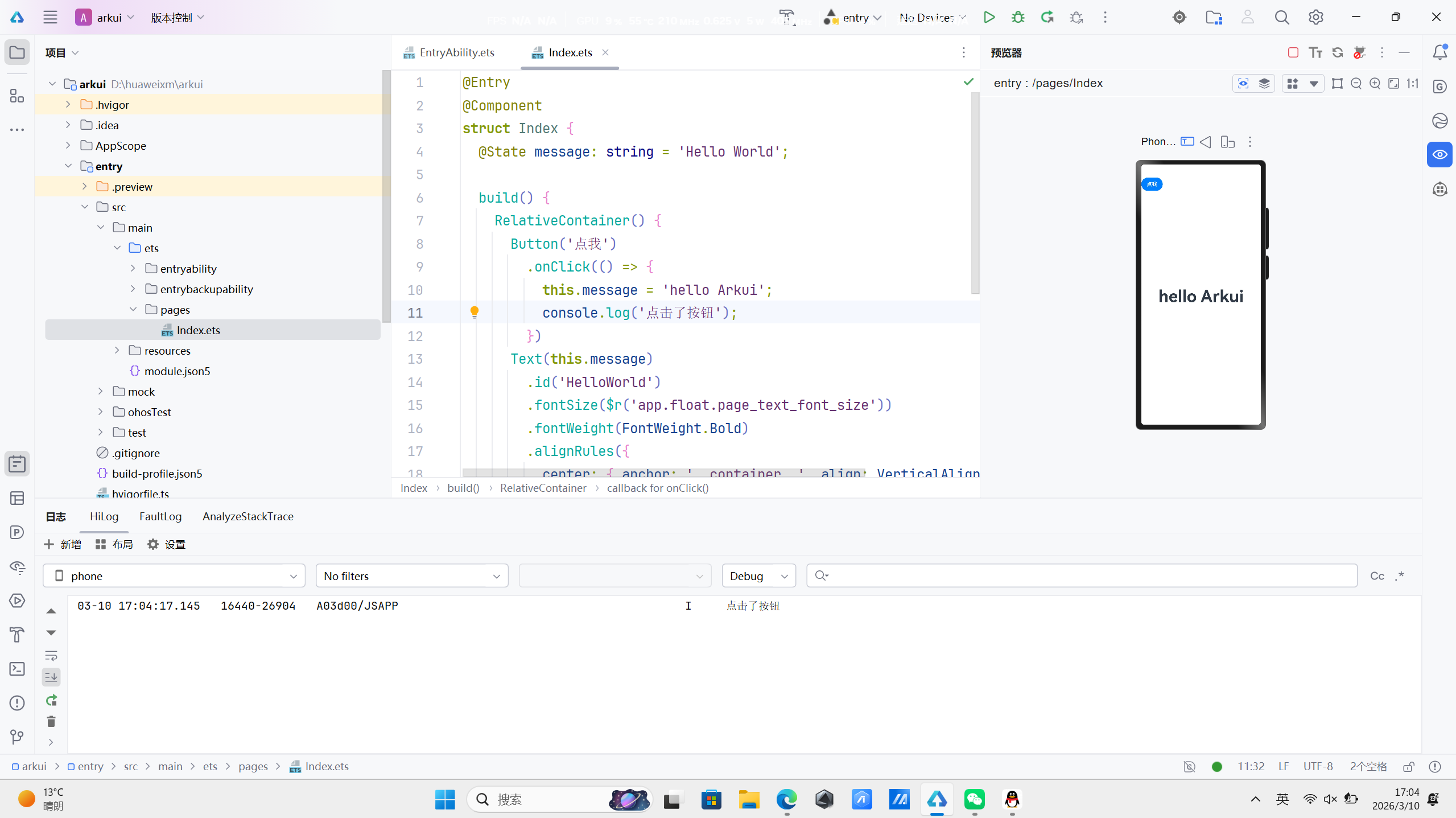Click the 新增 add log button
The image size is (1456, 818).
tap(63, 544)
